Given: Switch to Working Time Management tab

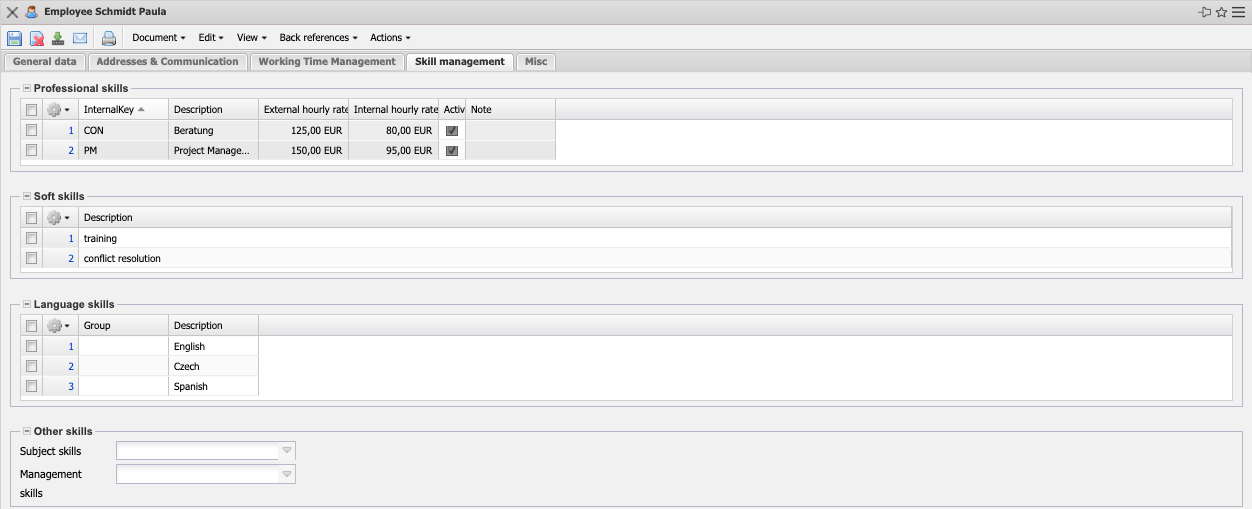Looking at the screenshot, I should (327, 62).
